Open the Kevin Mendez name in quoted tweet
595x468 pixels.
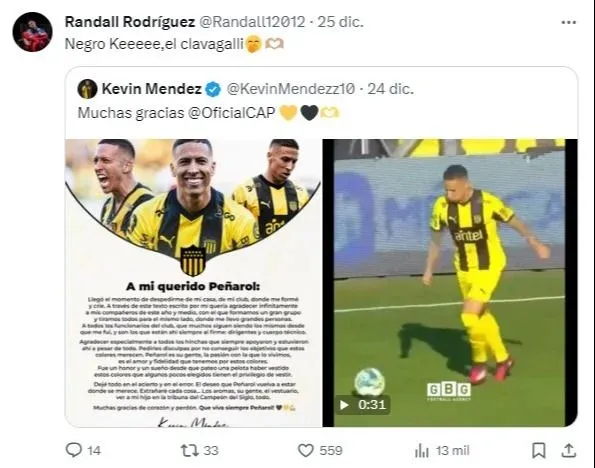151,89
